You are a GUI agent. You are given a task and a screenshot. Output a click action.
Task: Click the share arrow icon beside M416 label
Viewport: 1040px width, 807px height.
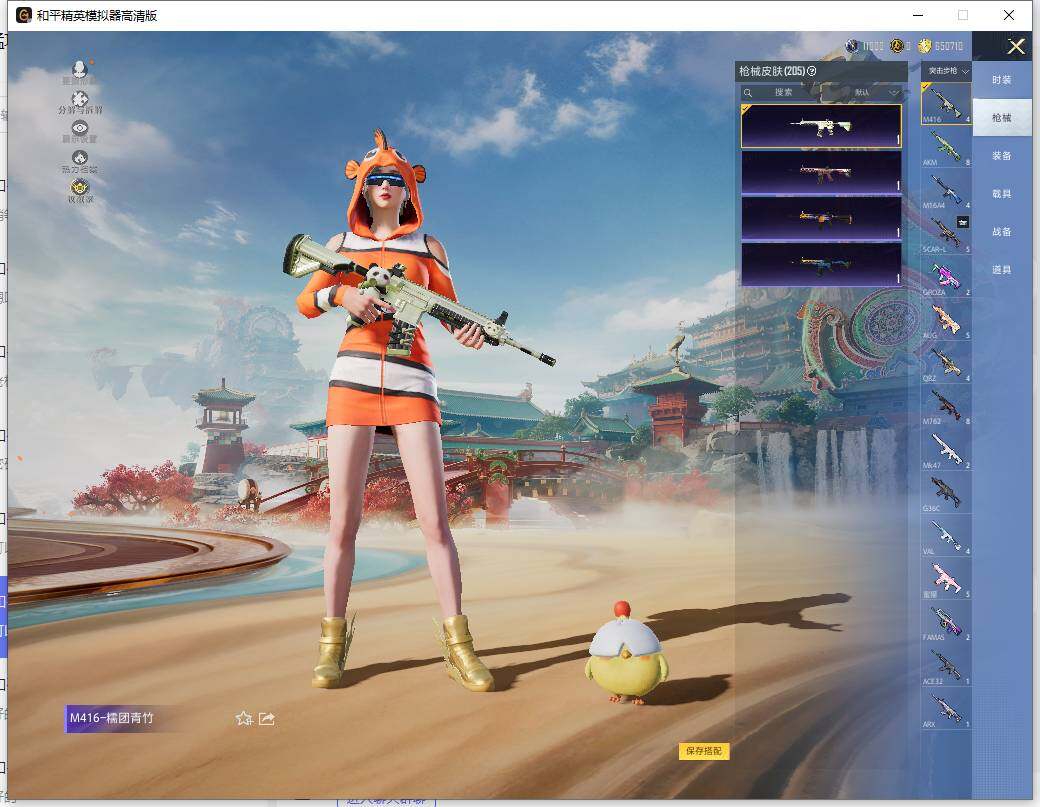[267, 718]
